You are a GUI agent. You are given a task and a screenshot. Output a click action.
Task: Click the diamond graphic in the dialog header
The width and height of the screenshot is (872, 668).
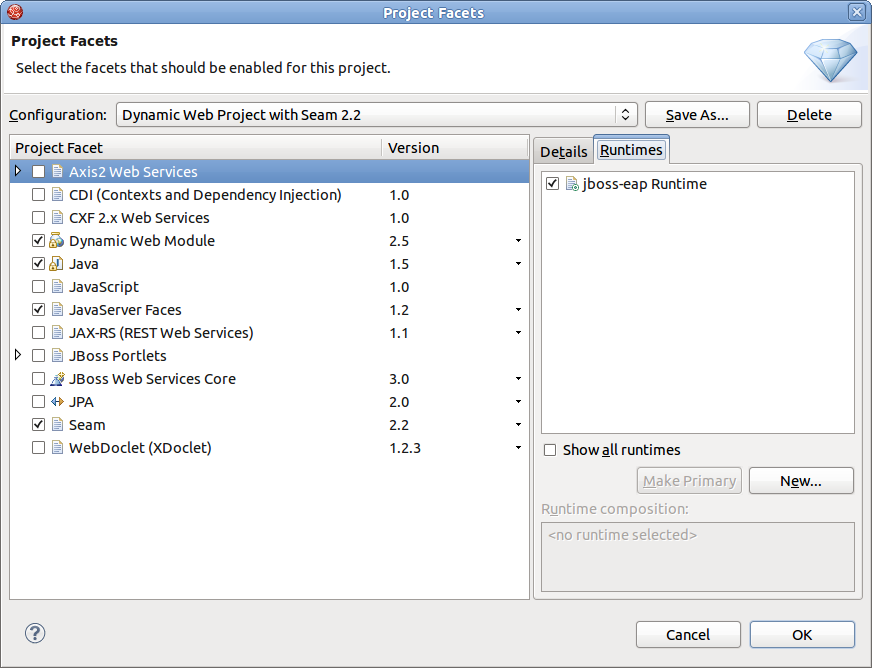[x=830, y=60]
